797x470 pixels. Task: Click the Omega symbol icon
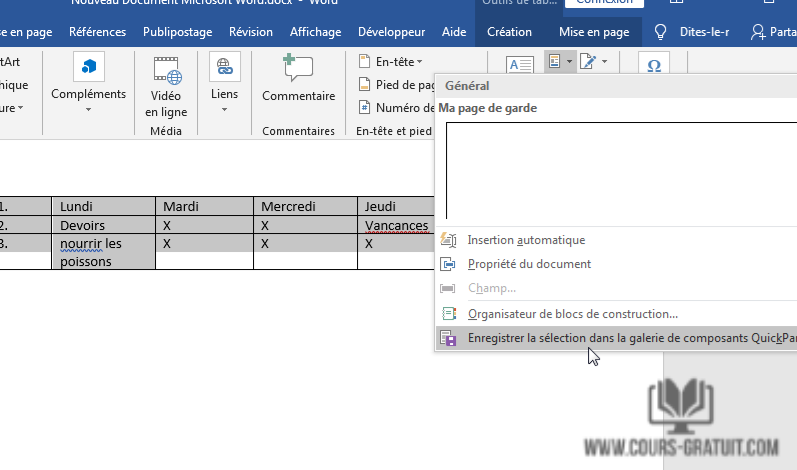click(654, 66)
